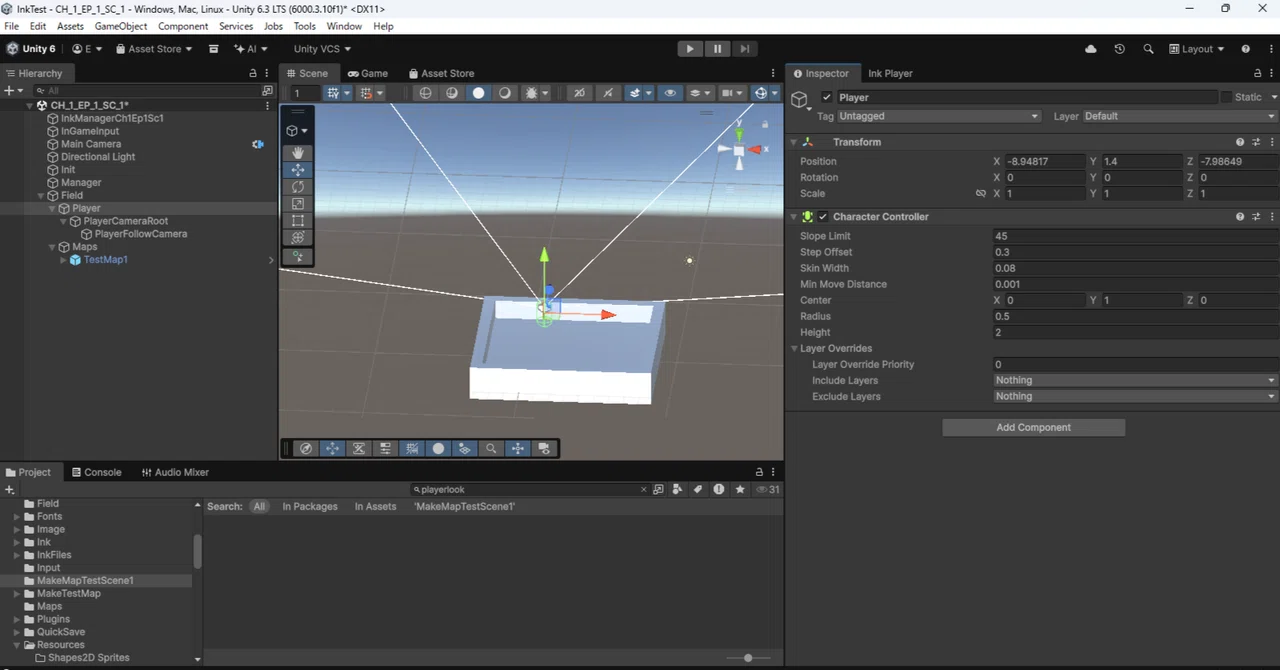Viewport: 1280px width, 670px height.
Task: Open the custom editor tools icon
Action: click(297, 257)
